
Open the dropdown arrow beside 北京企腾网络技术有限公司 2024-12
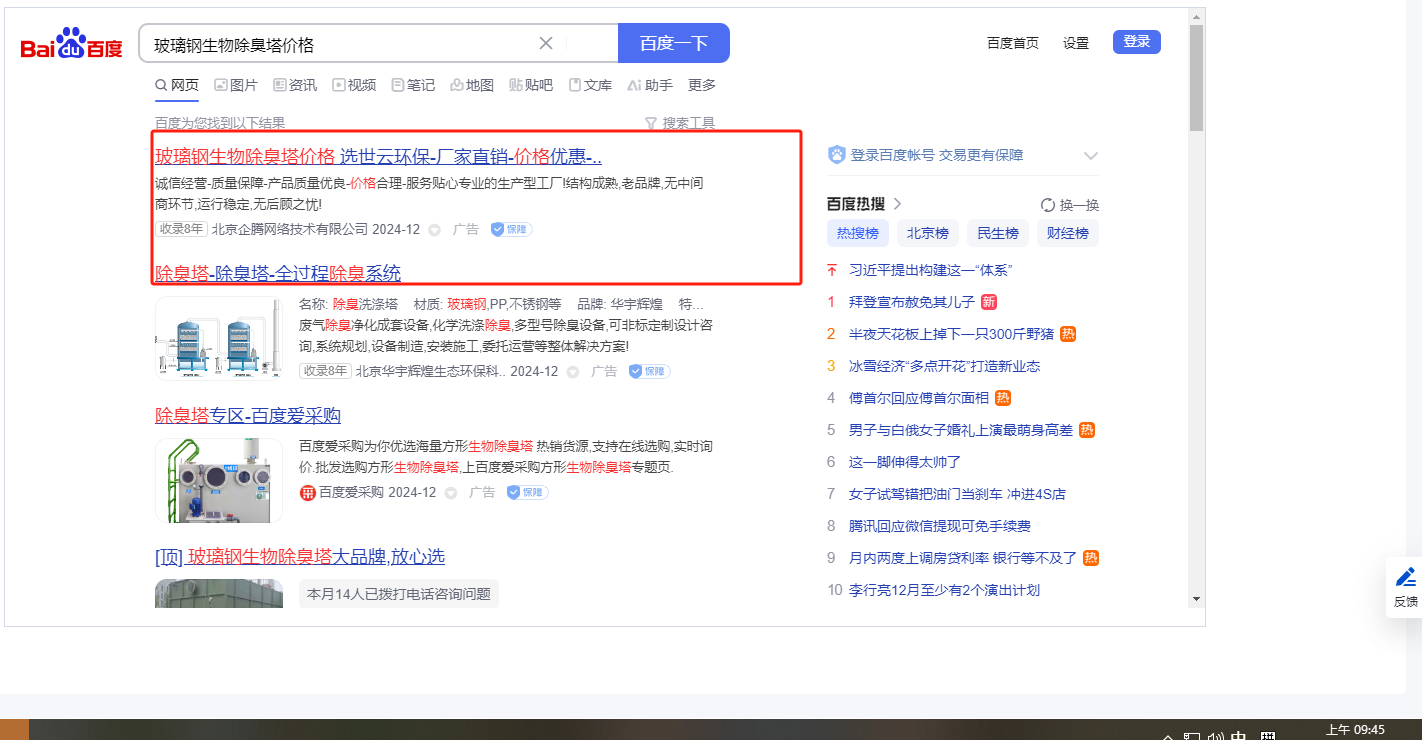click(x=434, y=230)
